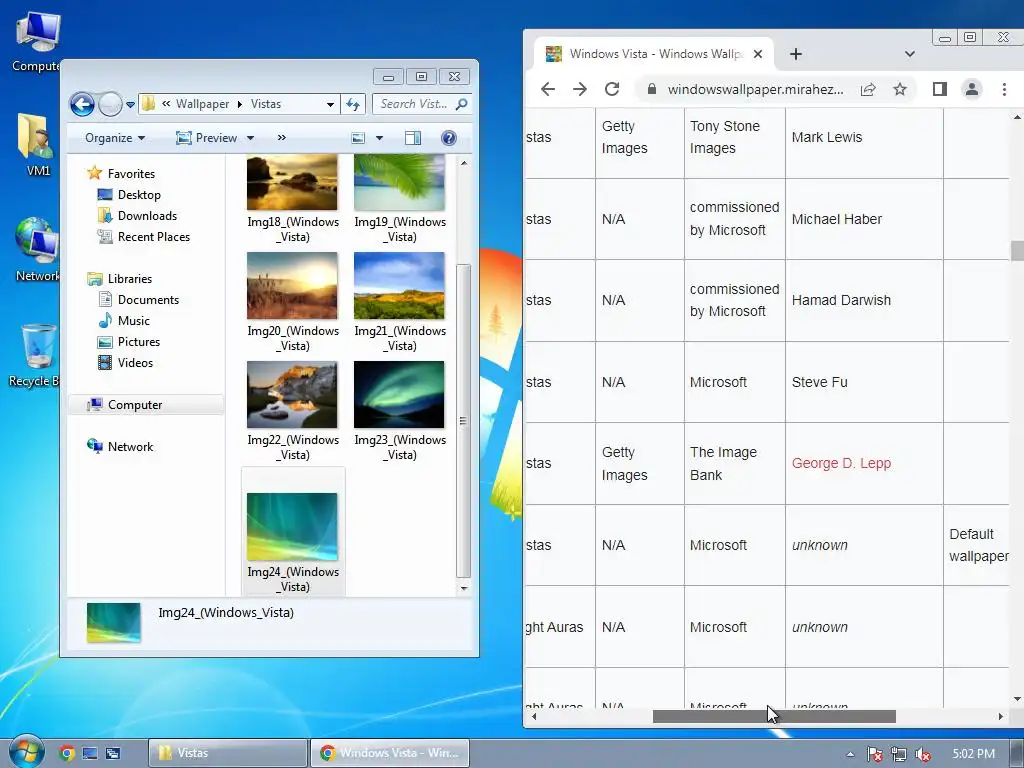Switch to Vistas taskbar button
Viewport: 1024px width, 768px height.
coord(227,753)
